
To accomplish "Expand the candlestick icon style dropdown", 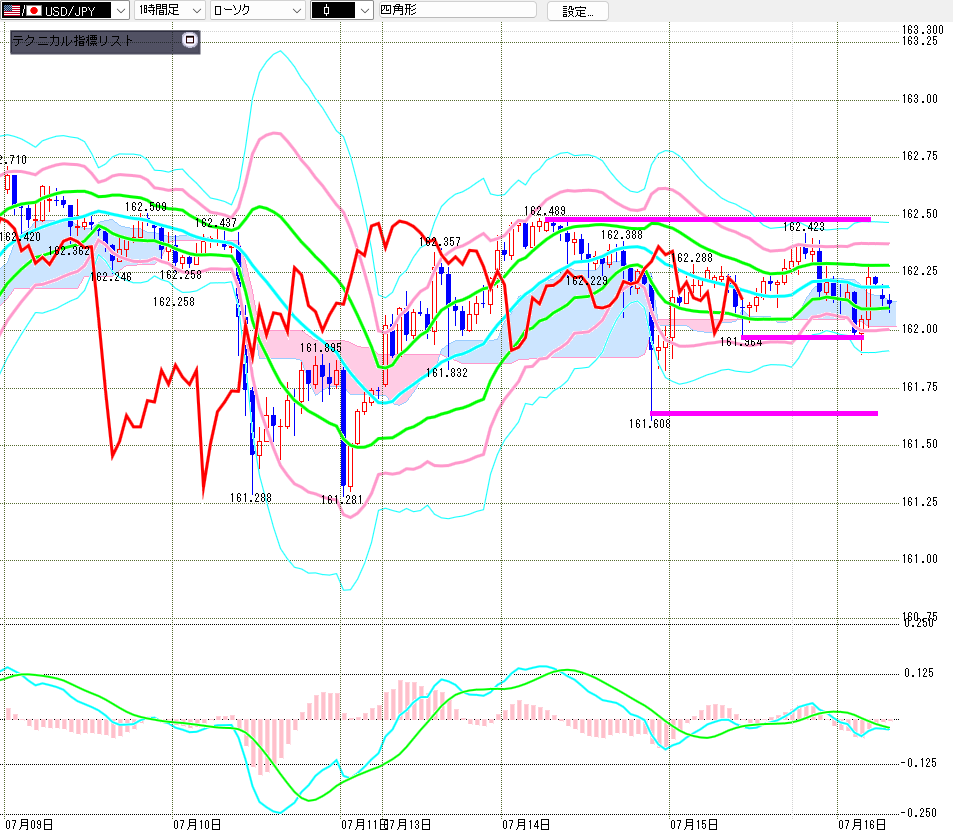I will tap(342, 10).
